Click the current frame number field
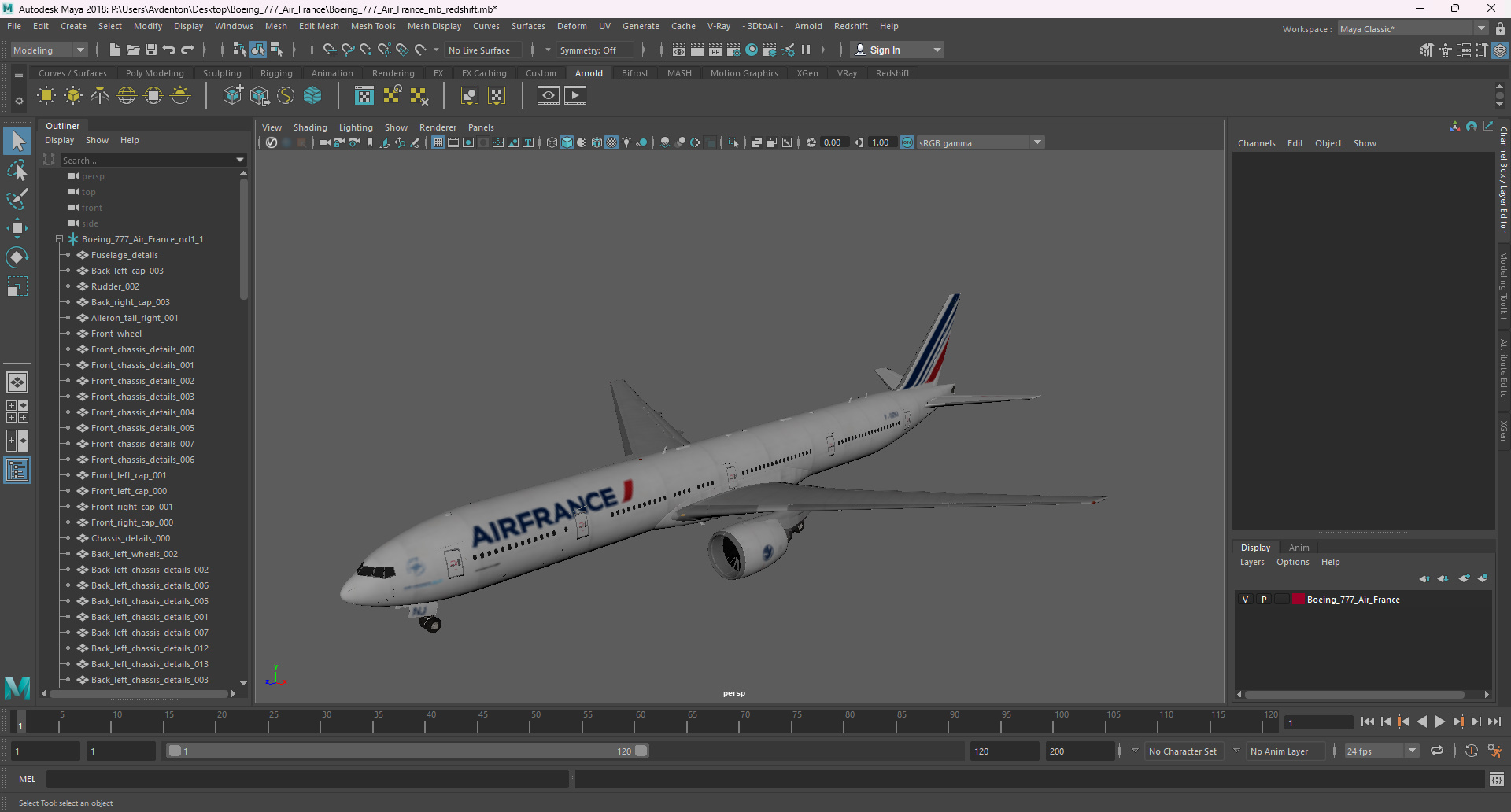The image size is (1511, 812). [1318, 722]
